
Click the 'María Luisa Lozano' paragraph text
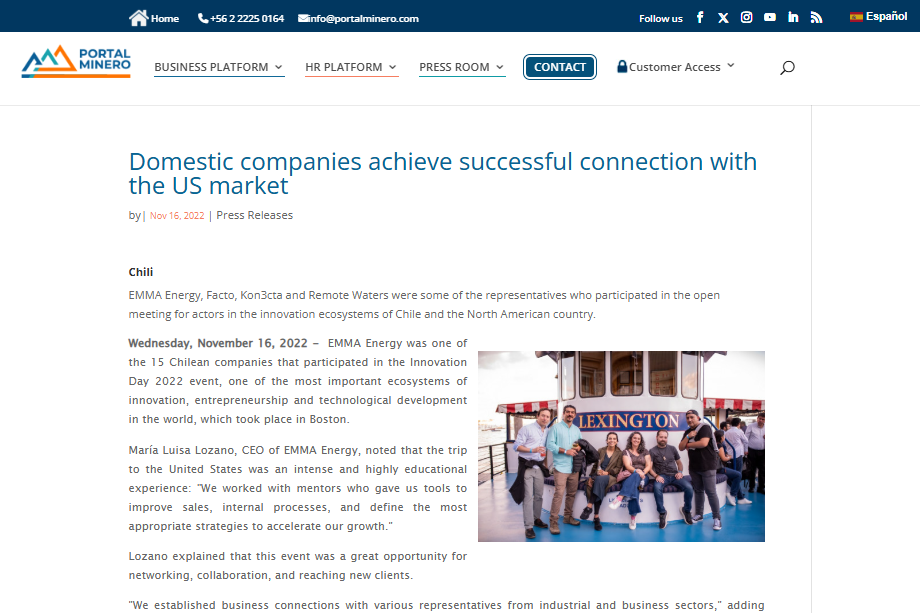coord(297,488)
